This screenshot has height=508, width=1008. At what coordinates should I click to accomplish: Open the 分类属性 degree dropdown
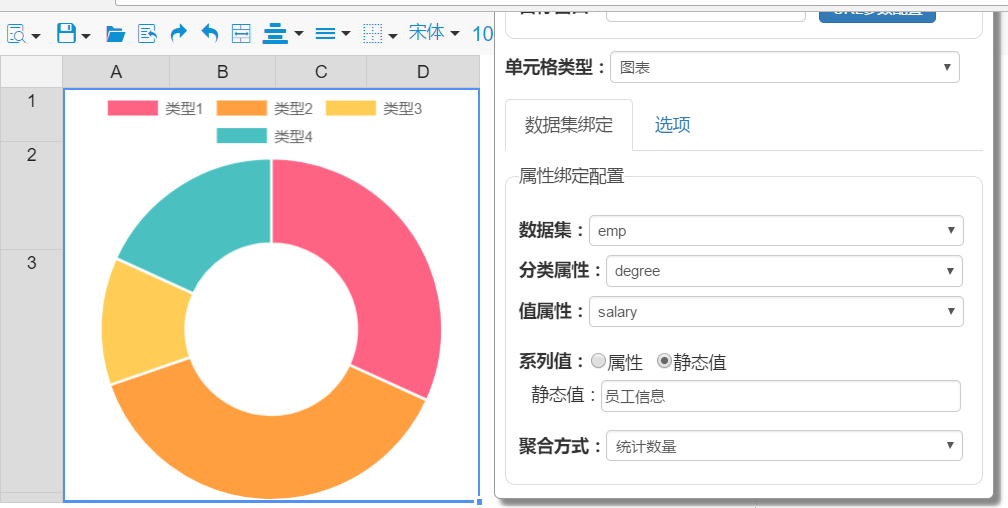[784, 271]
